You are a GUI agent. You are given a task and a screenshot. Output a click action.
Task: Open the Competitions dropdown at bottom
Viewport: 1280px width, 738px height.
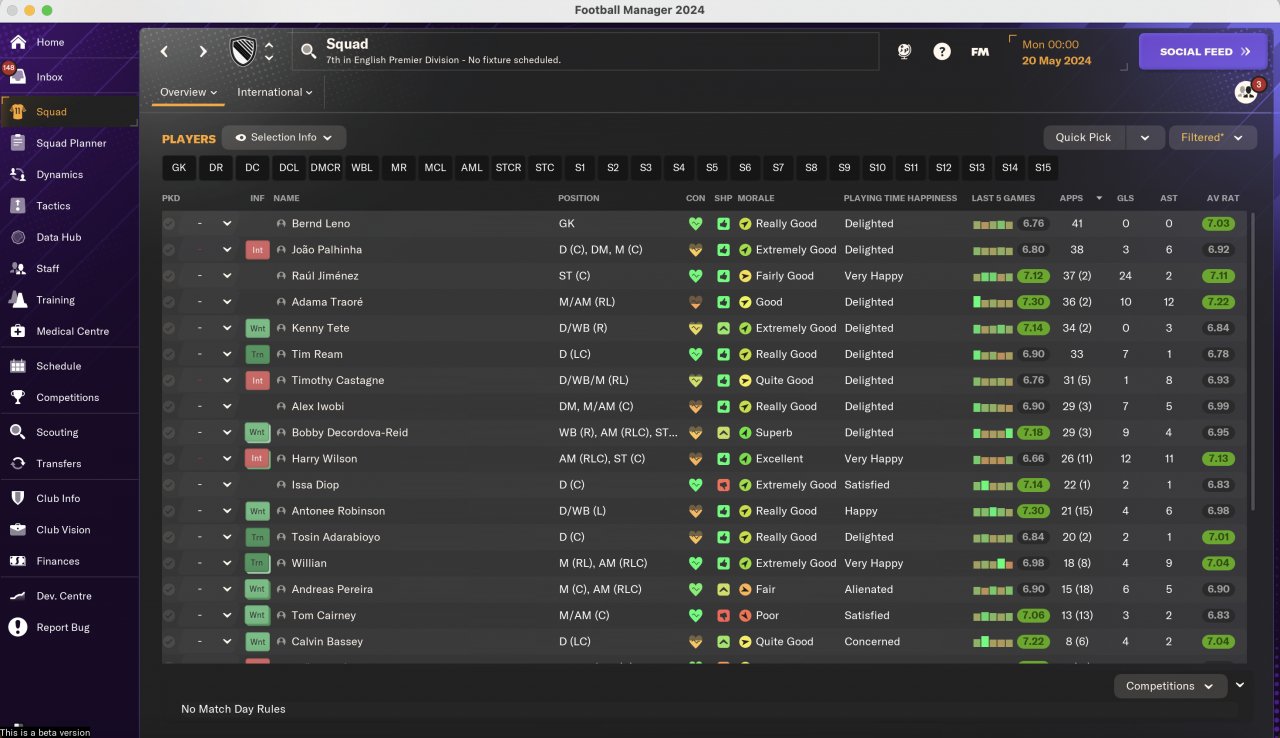click(x=1170, y=686)
